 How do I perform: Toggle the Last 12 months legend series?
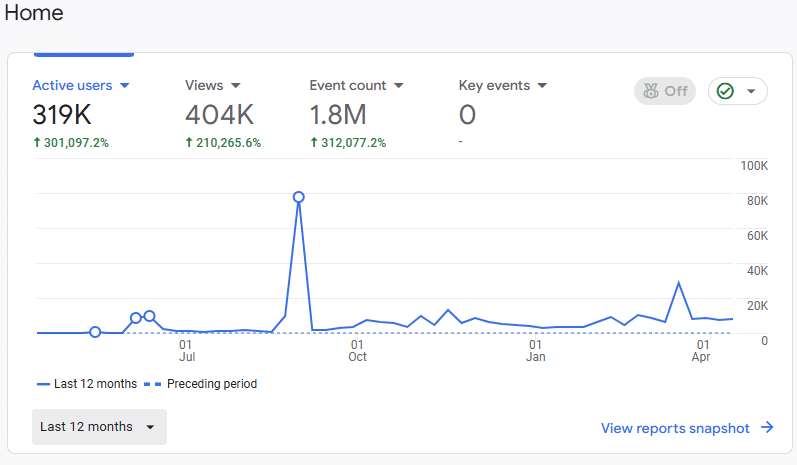87,384
